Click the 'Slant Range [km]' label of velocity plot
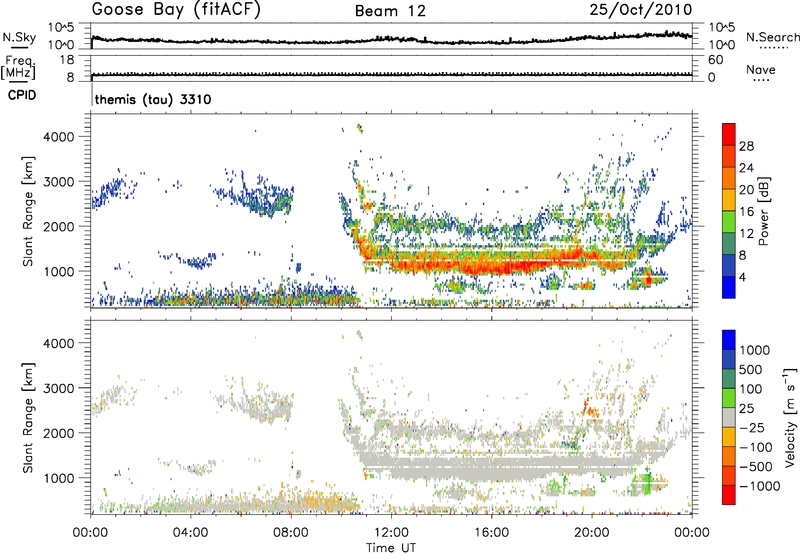This screenshot has height=554, width=800. [28, 418]
